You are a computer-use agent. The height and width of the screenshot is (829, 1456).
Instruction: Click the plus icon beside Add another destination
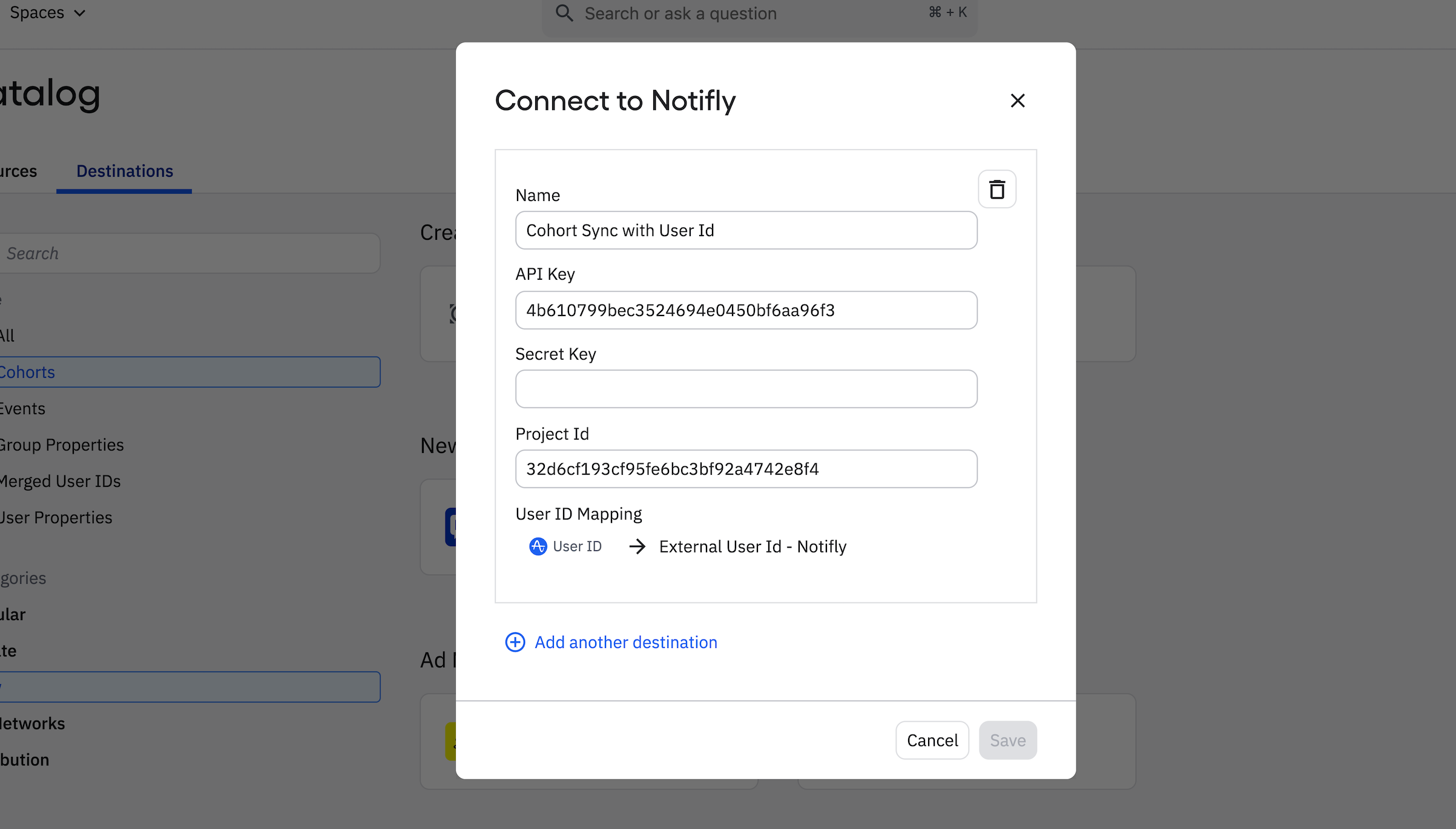point(514,642)
